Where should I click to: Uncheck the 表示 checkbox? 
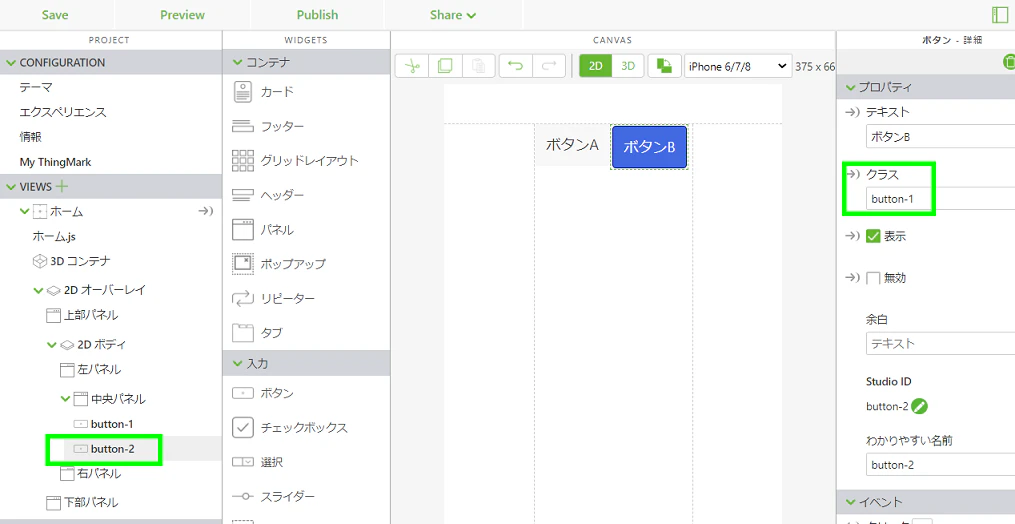[x=873, y=236]
